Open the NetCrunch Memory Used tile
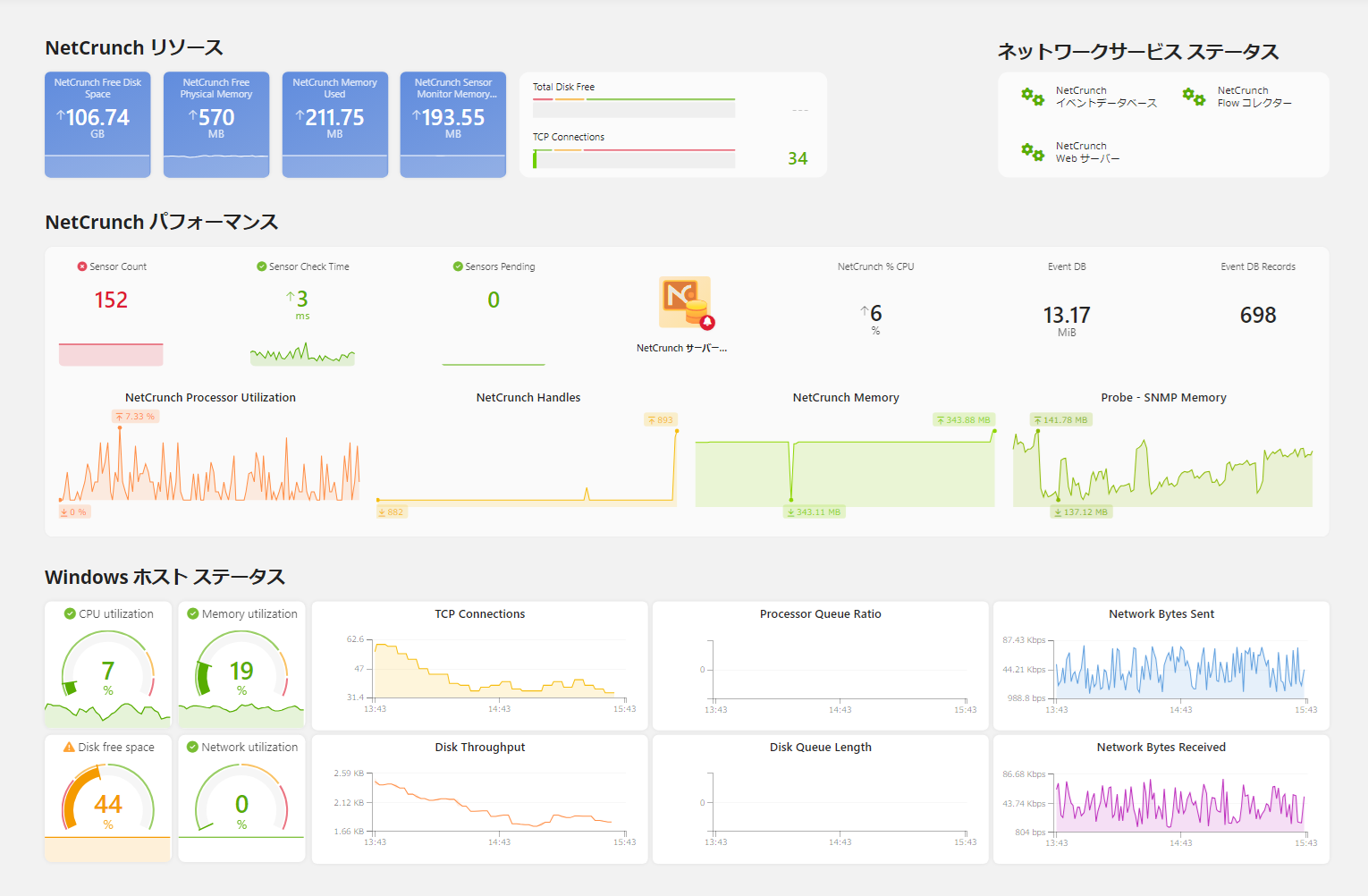 coord(335,124)
